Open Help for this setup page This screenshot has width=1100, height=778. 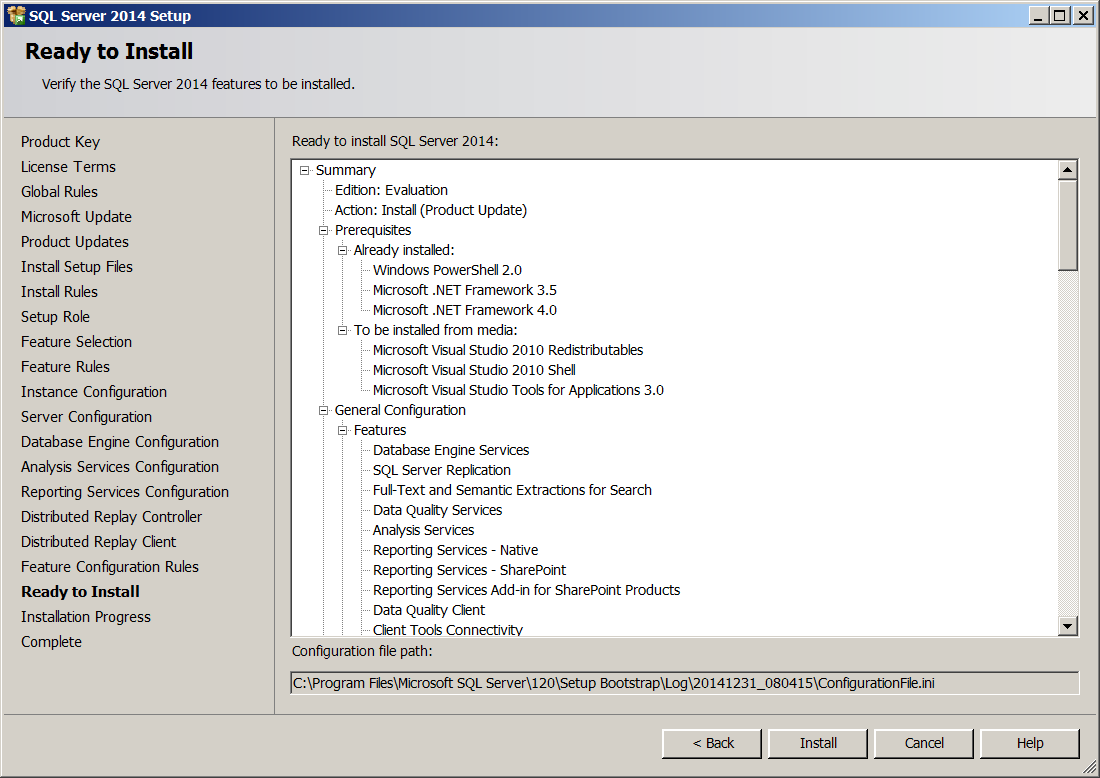tap(1030, 744)
